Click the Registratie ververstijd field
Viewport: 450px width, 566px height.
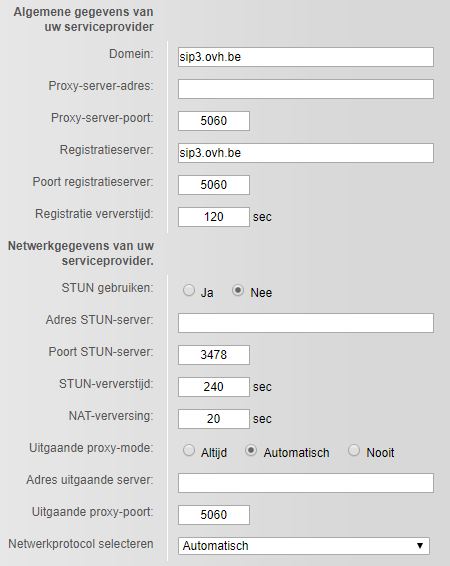[214, 217]
